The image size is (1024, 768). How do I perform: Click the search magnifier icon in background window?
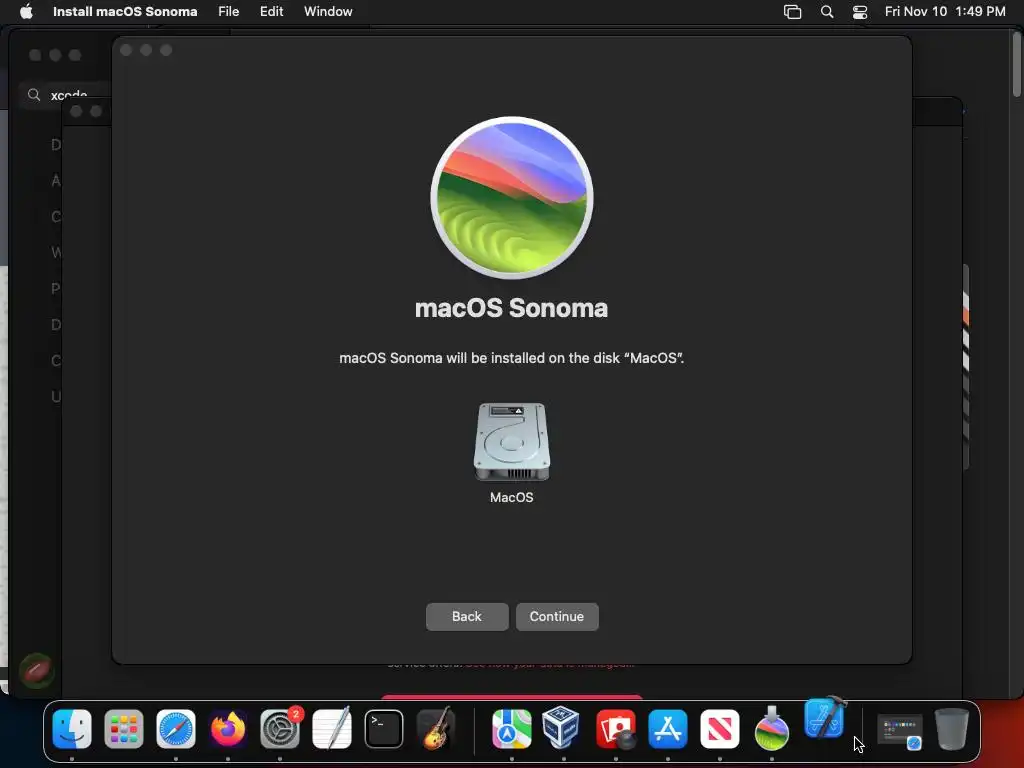coord(34,95)
